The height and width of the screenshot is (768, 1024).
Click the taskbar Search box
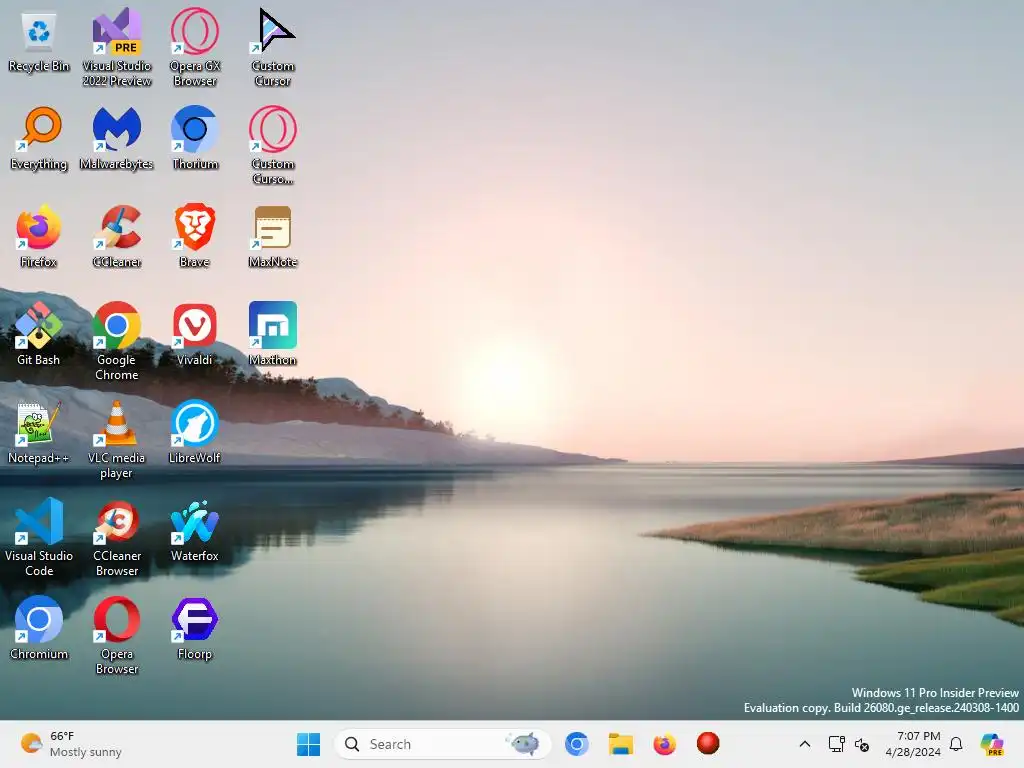pos(442,744)
